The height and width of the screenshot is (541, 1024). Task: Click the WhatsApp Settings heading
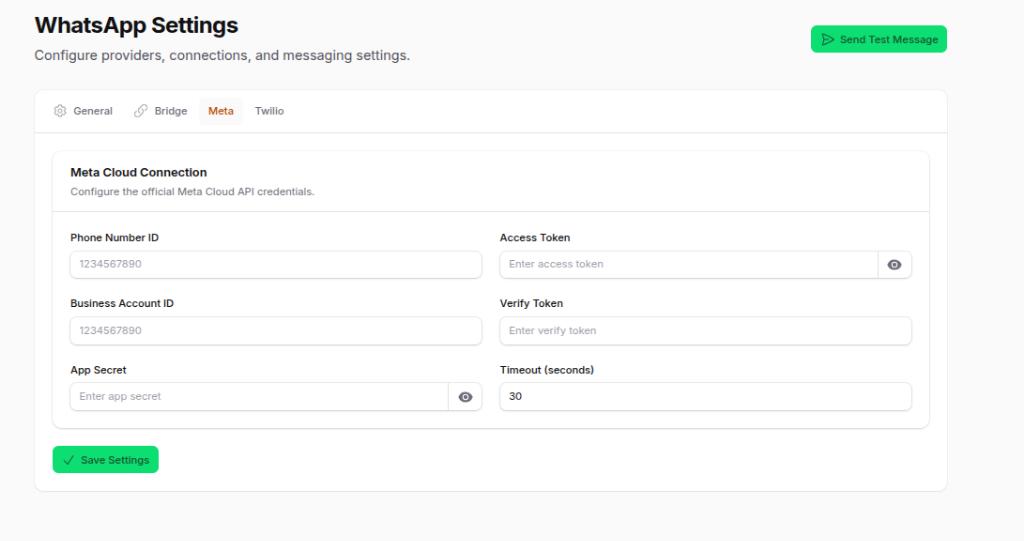(x=136, y=25)
